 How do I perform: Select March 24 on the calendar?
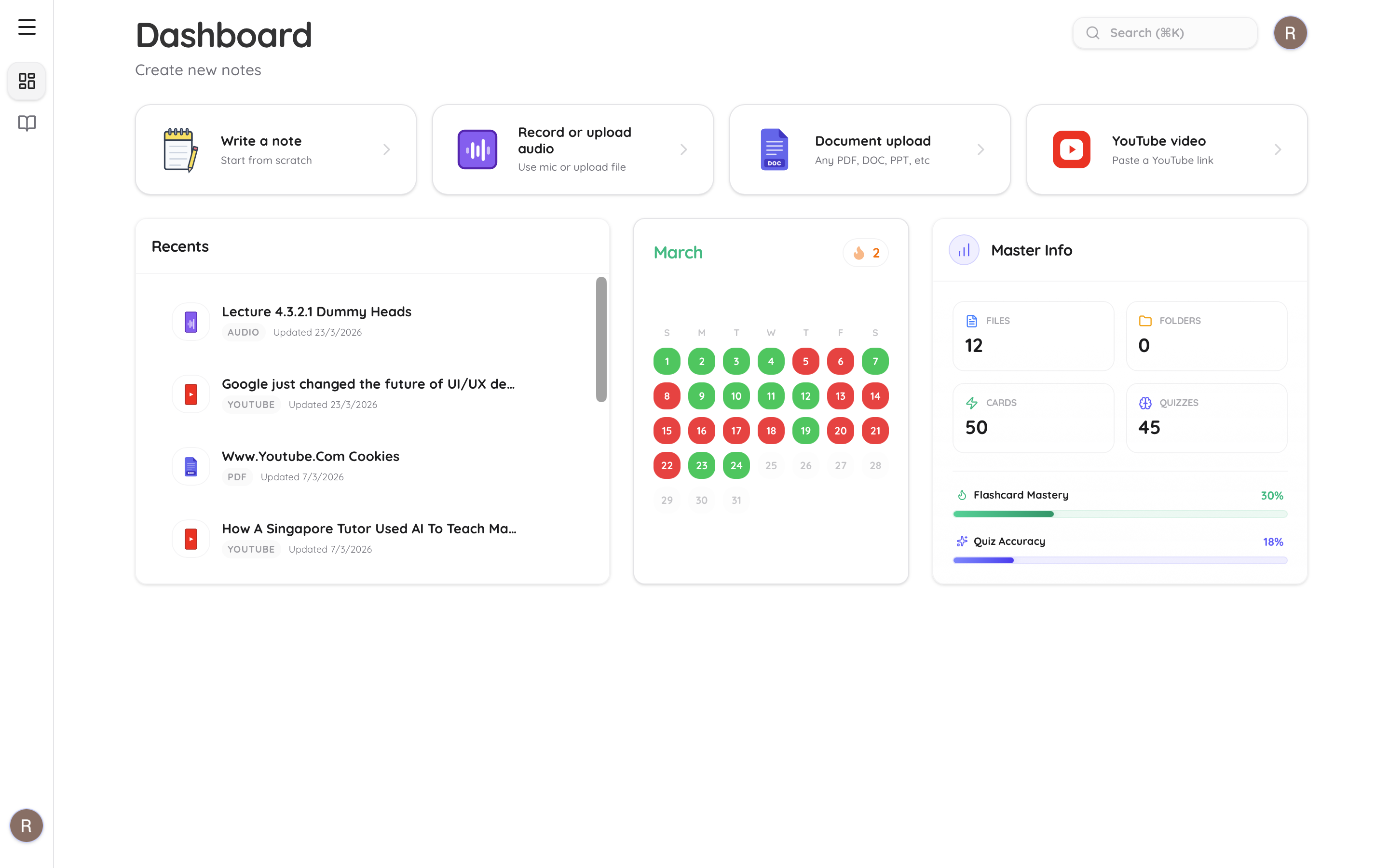[x=736, y=465]
